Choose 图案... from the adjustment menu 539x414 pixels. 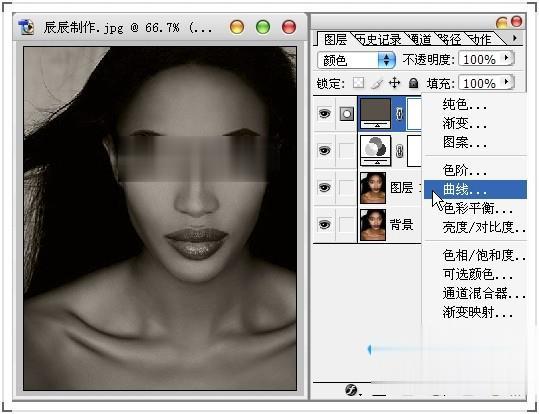click(x=464, y=142)
